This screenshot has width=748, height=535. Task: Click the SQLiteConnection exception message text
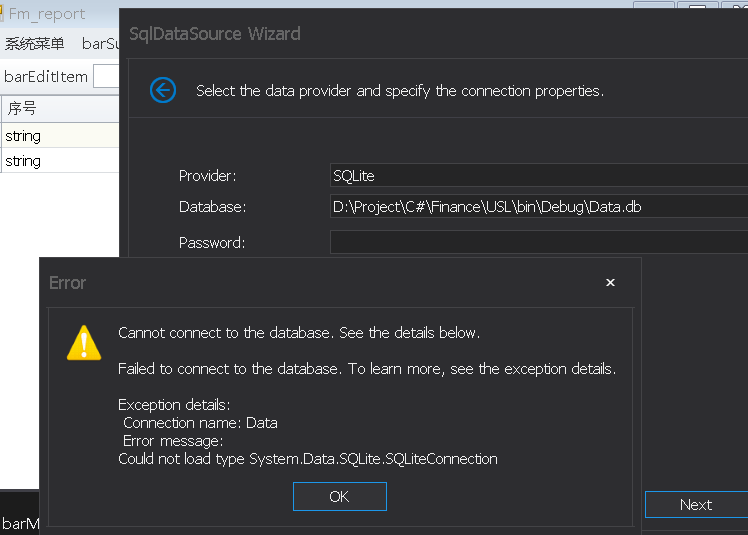pyautogui.click(x=308, y=459)
